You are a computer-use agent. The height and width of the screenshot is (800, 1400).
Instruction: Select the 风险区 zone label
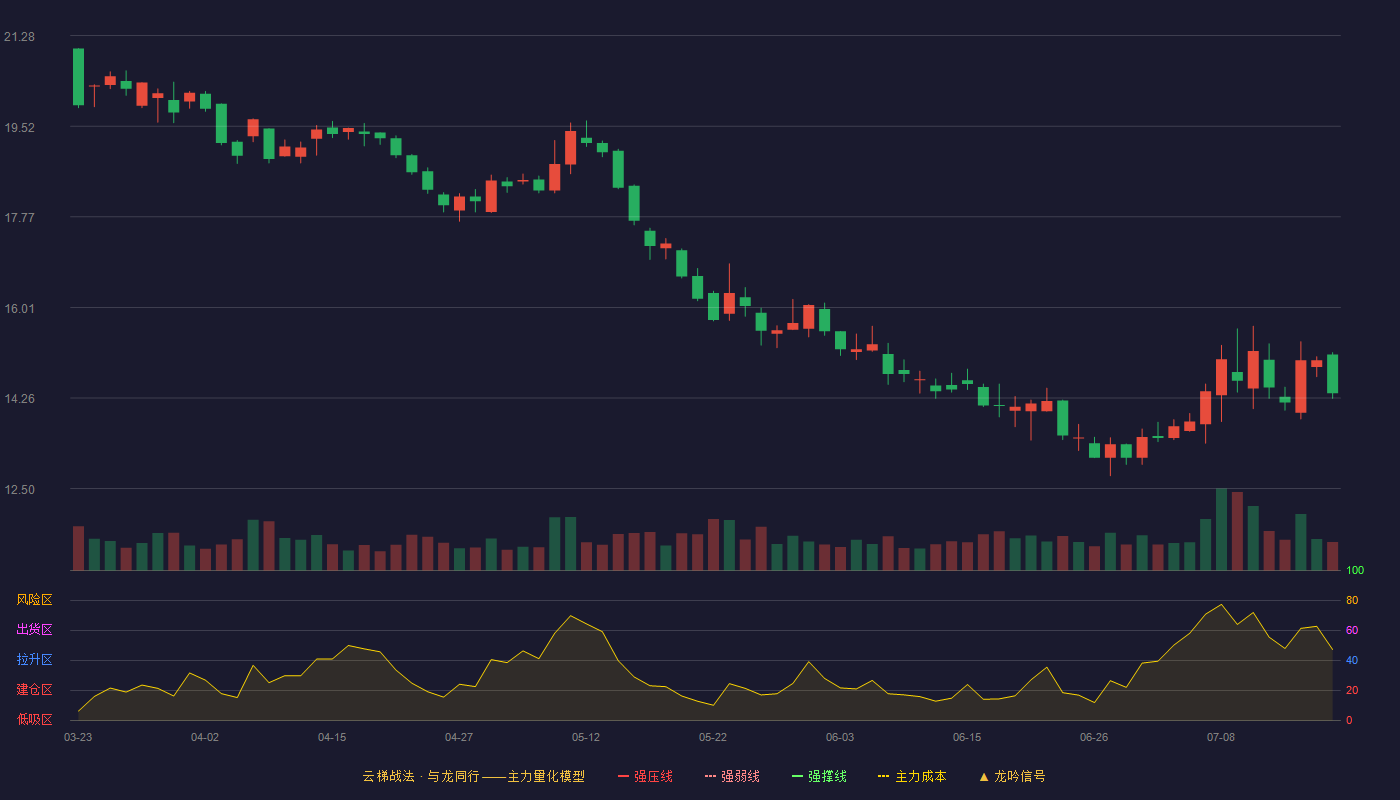(34, 600)
